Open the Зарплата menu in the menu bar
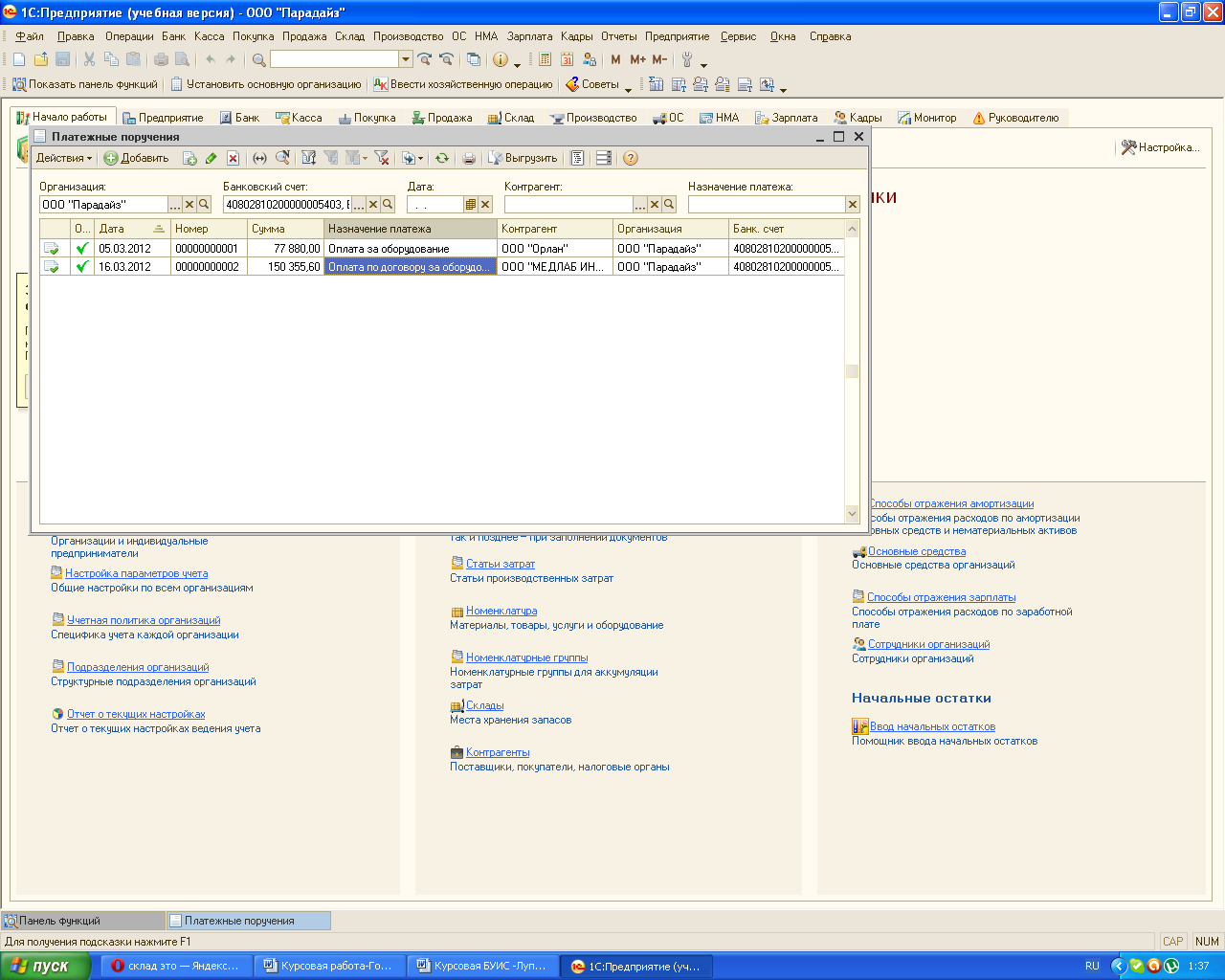This screenshot has height=980, width=1225. (529, 36)
